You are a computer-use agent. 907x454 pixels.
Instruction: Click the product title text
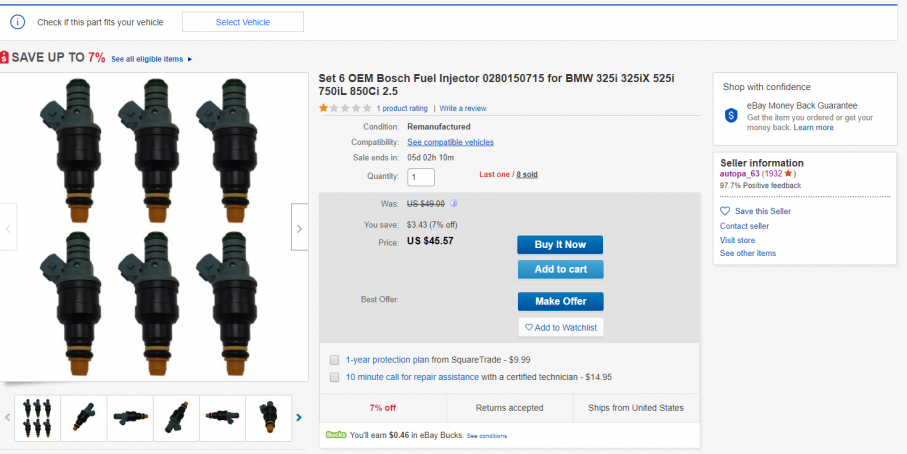pyautogui.click(x=496, y=84)
